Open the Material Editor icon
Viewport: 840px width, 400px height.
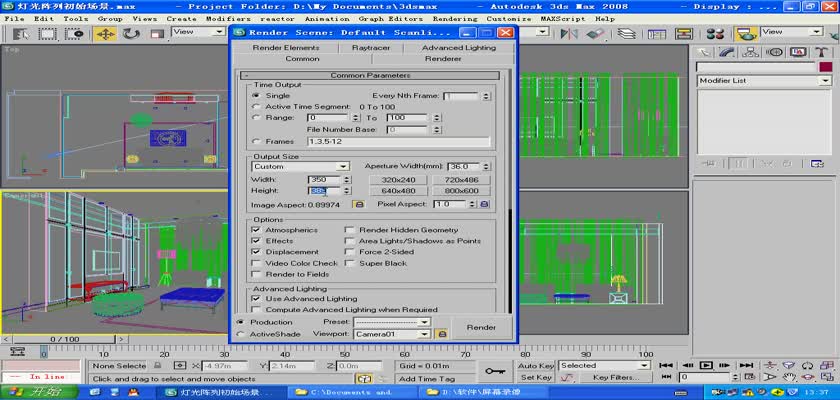pyautogui.click(x=715, y=33)
